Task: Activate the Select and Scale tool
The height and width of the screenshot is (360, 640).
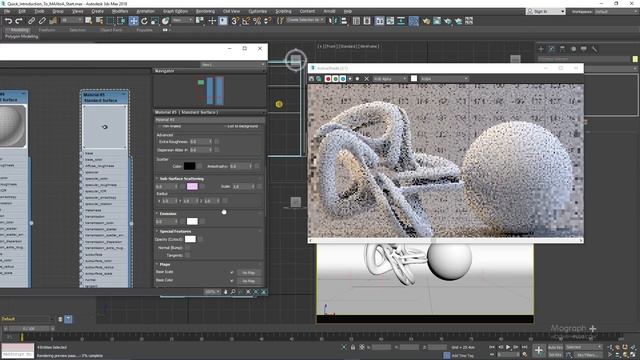Action: [155, 21]
